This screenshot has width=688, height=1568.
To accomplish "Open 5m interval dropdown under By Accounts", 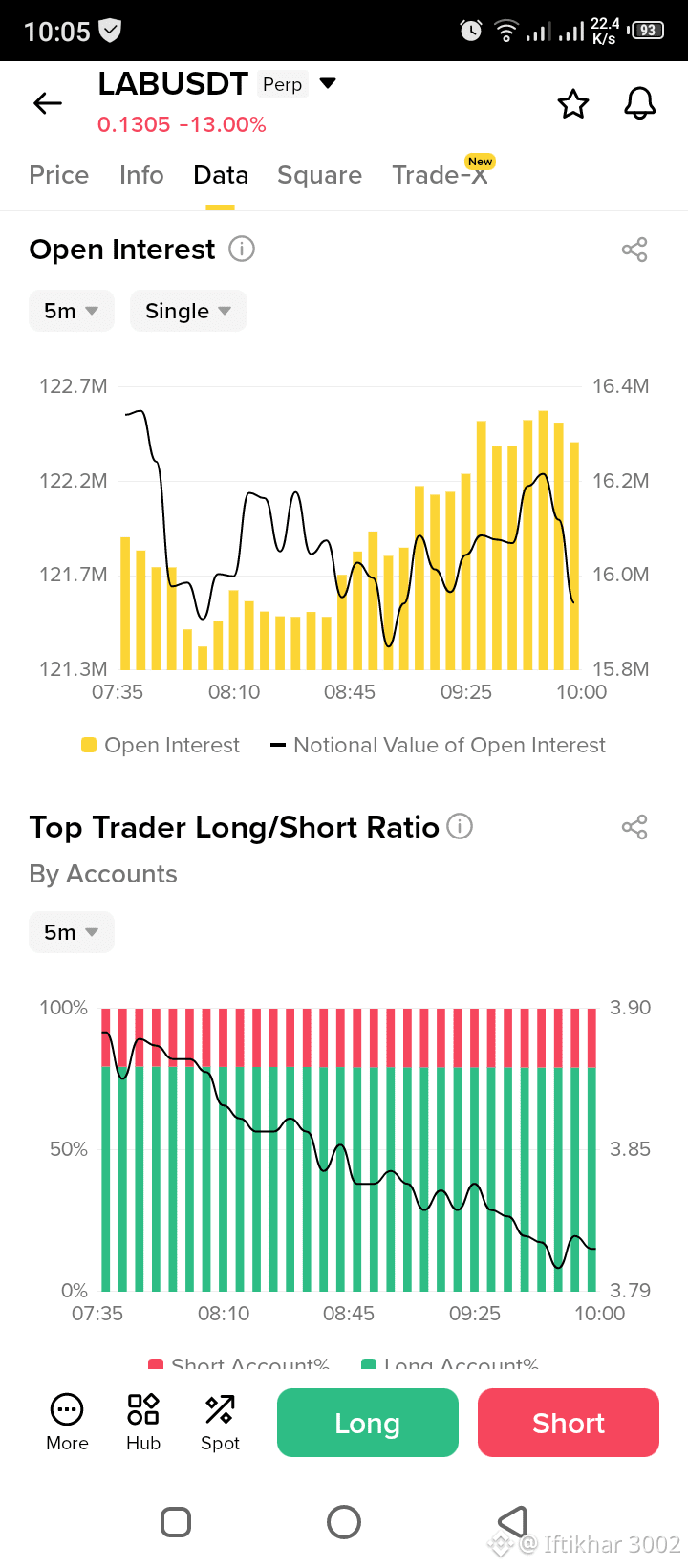I will pos(72,932).
